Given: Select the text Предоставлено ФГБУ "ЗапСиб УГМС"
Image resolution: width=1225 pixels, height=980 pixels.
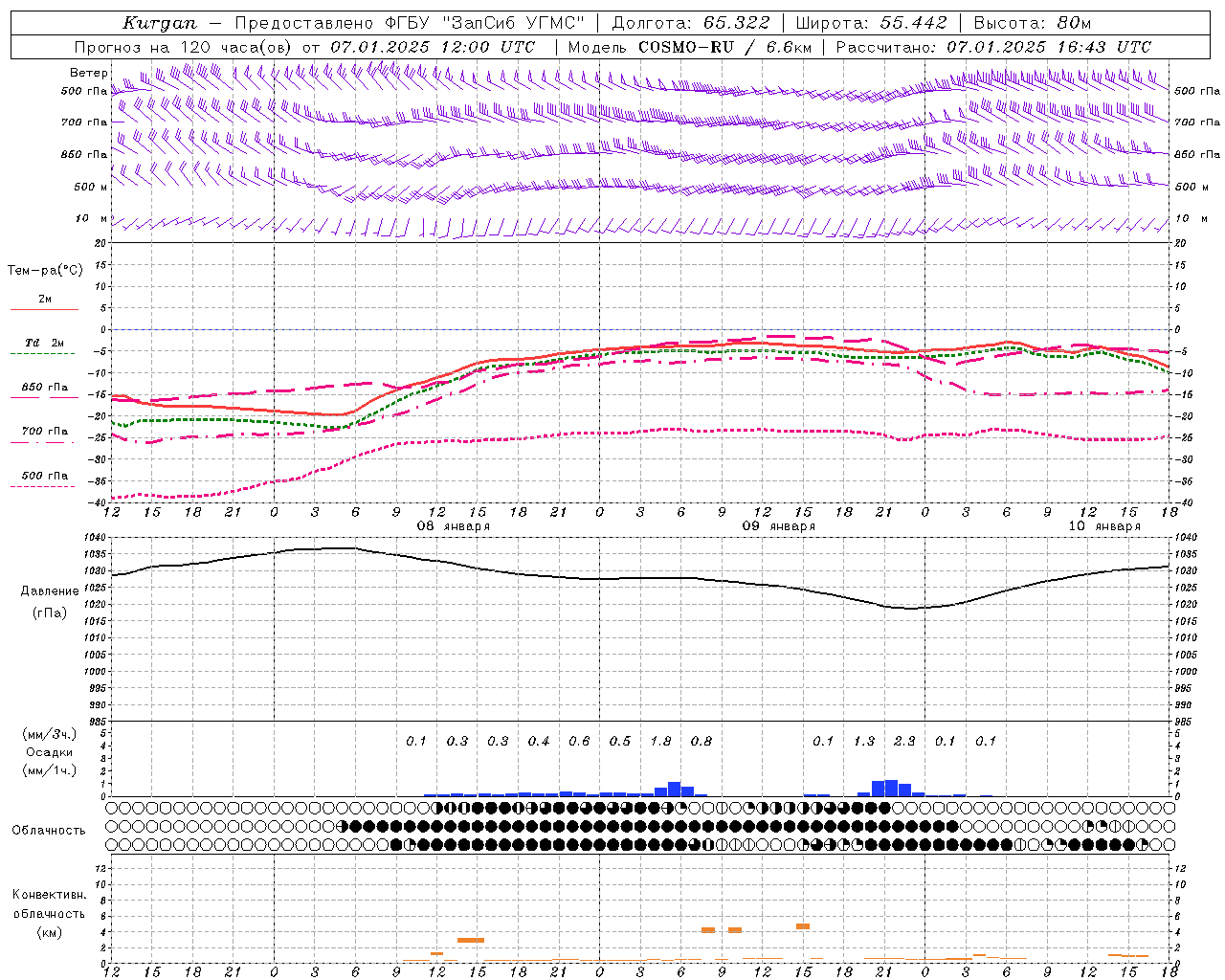Looking at the screenshot, I should (410, 23).
